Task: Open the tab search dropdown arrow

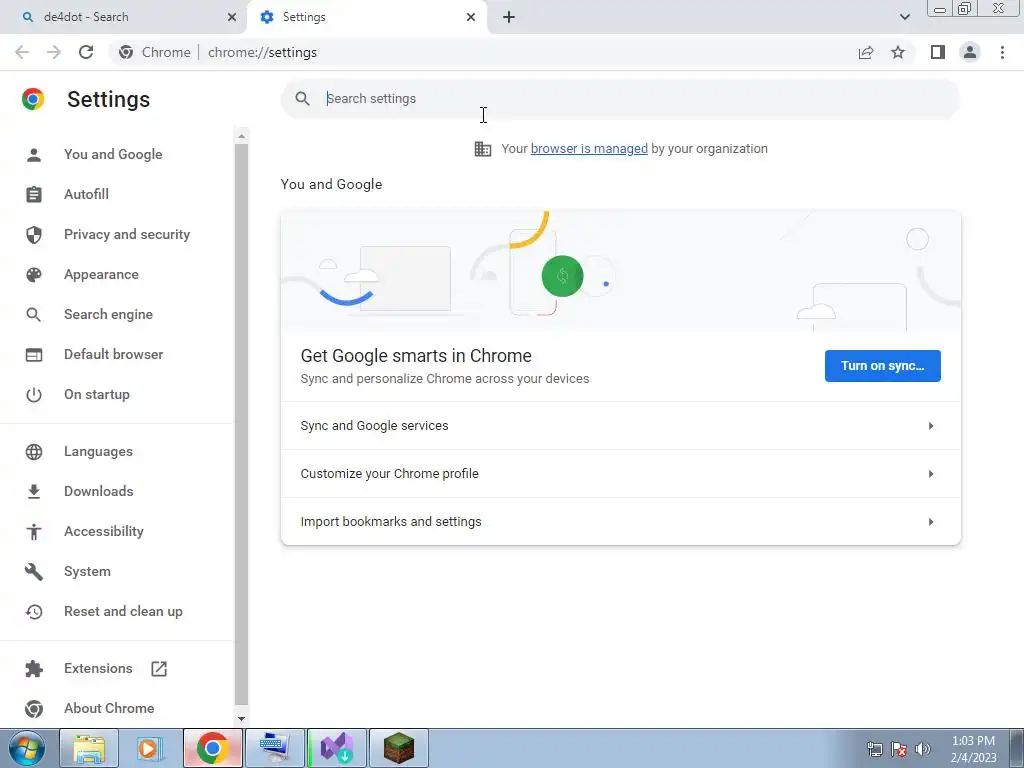Action: [x=904, y=17]
